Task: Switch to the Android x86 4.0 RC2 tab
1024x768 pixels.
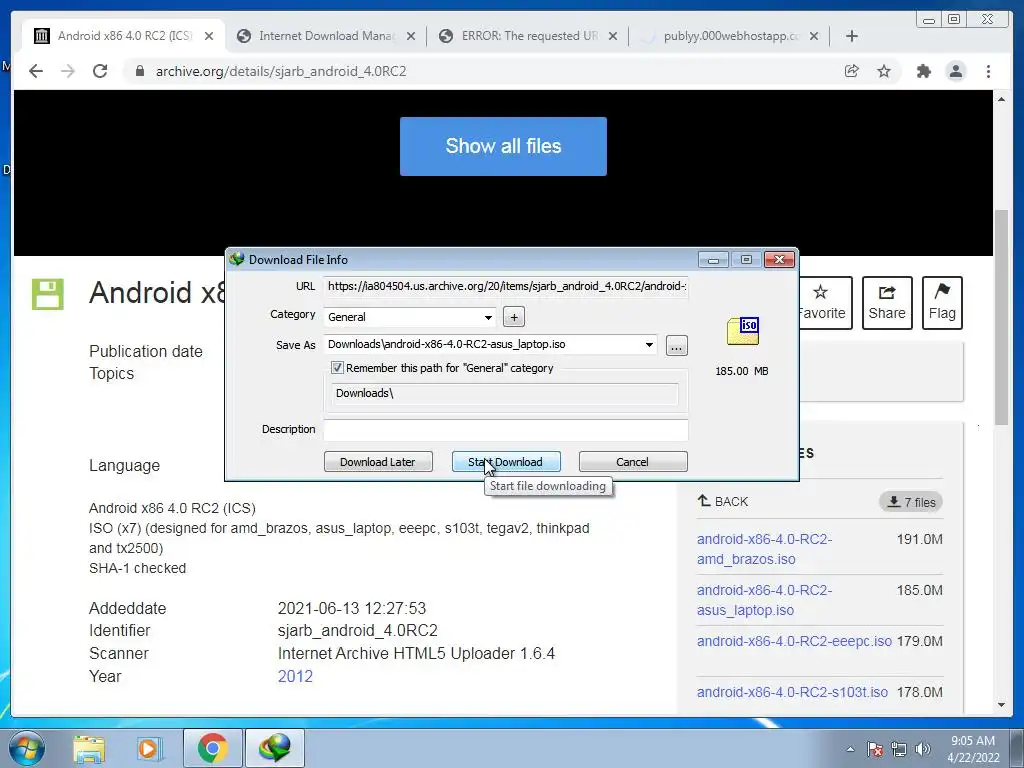Action: click(x=124, y=36)
